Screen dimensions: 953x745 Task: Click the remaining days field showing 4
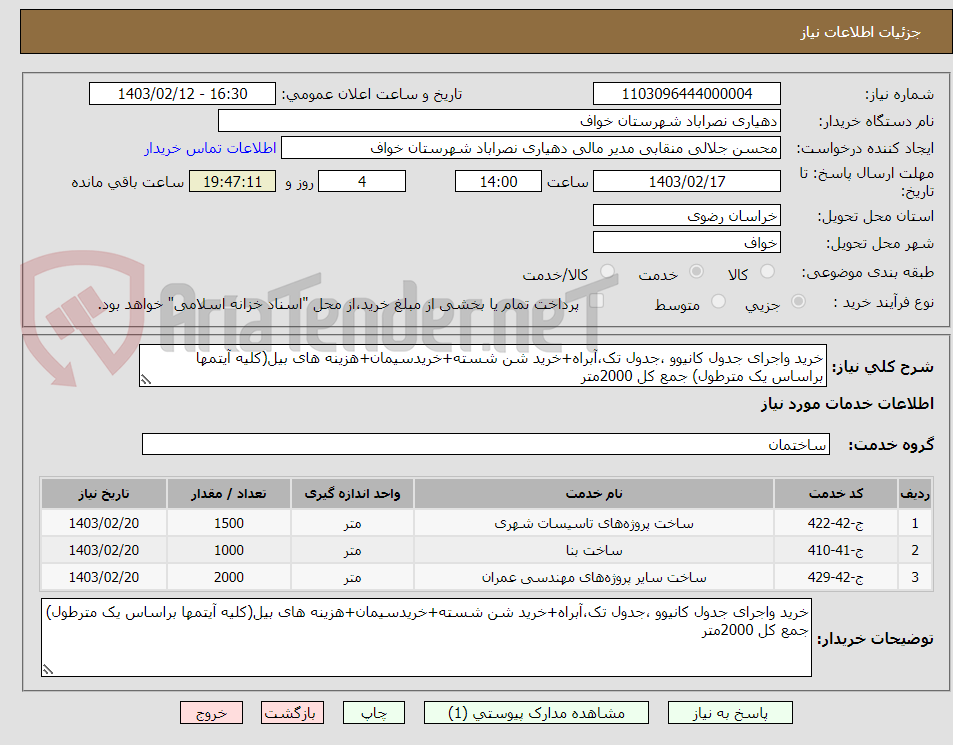pyautogui.click(x=362, y=182)
